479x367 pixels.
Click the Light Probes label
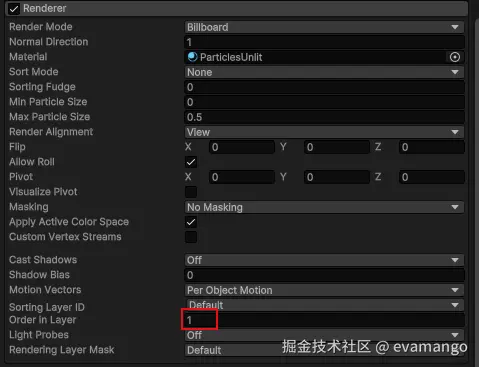pyautogui.click(x=39, y=335)
